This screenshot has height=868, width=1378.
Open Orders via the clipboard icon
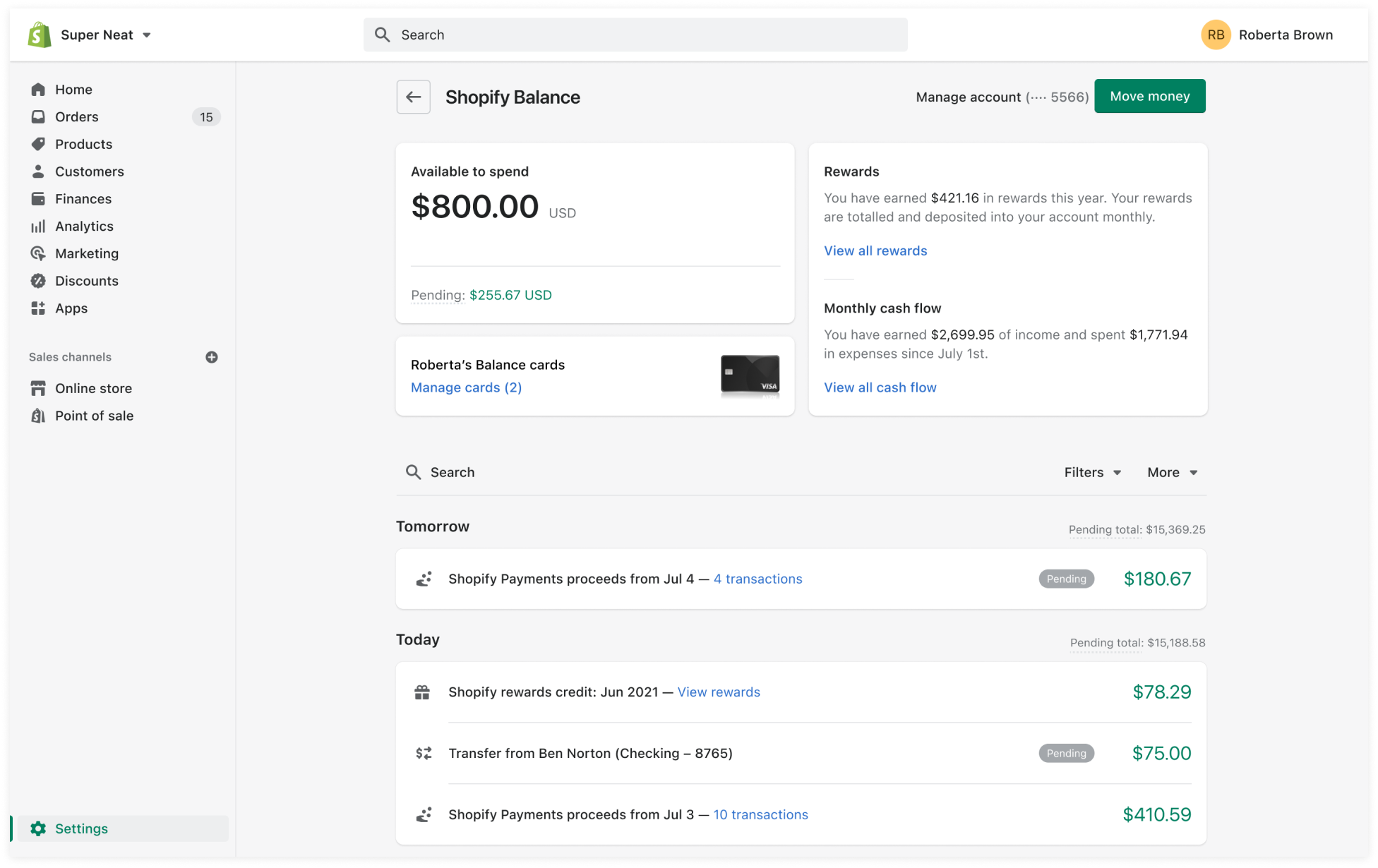coord(39,116)
